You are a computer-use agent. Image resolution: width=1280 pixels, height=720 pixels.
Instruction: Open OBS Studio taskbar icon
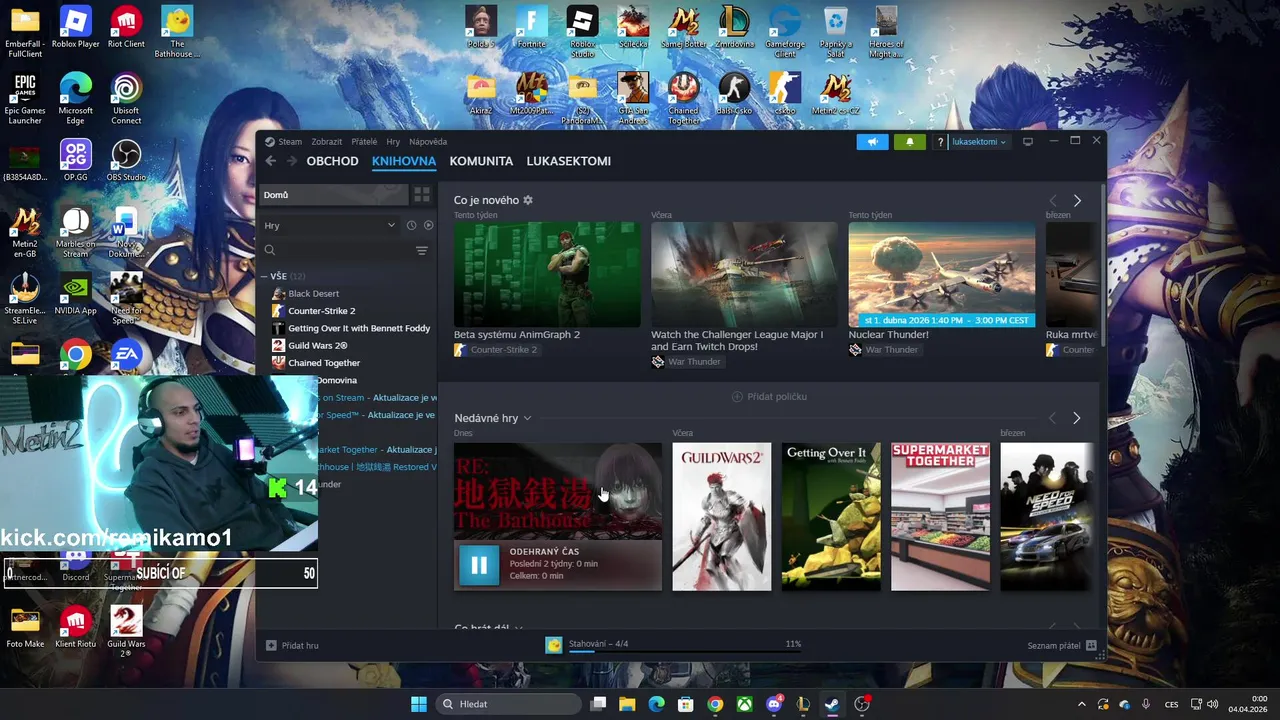click(862, 704)
